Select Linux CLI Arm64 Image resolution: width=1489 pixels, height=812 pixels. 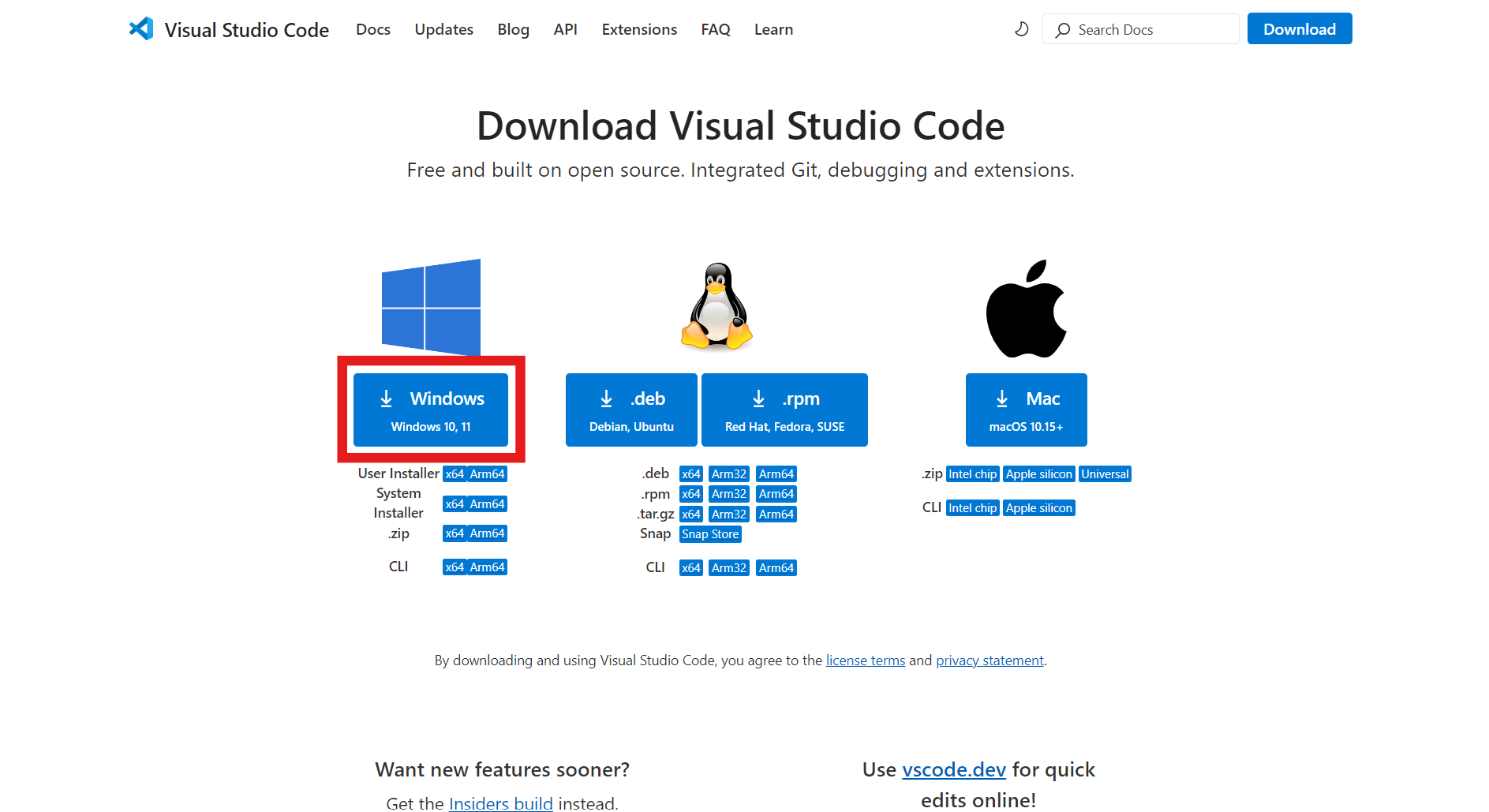(x=776, y=568)
